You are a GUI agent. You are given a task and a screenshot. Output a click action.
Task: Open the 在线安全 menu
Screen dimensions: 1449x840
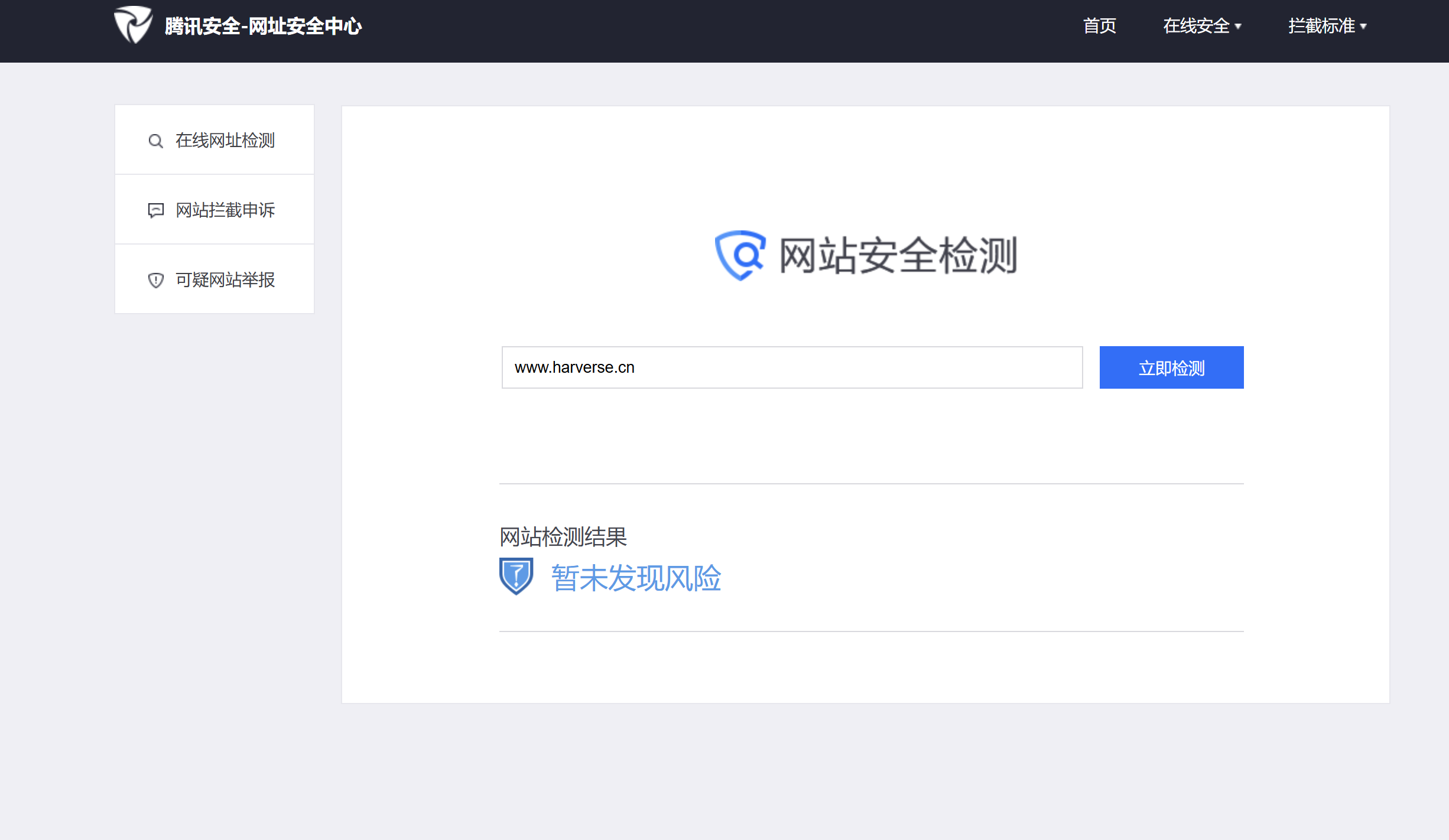(x=1196, y=26)
